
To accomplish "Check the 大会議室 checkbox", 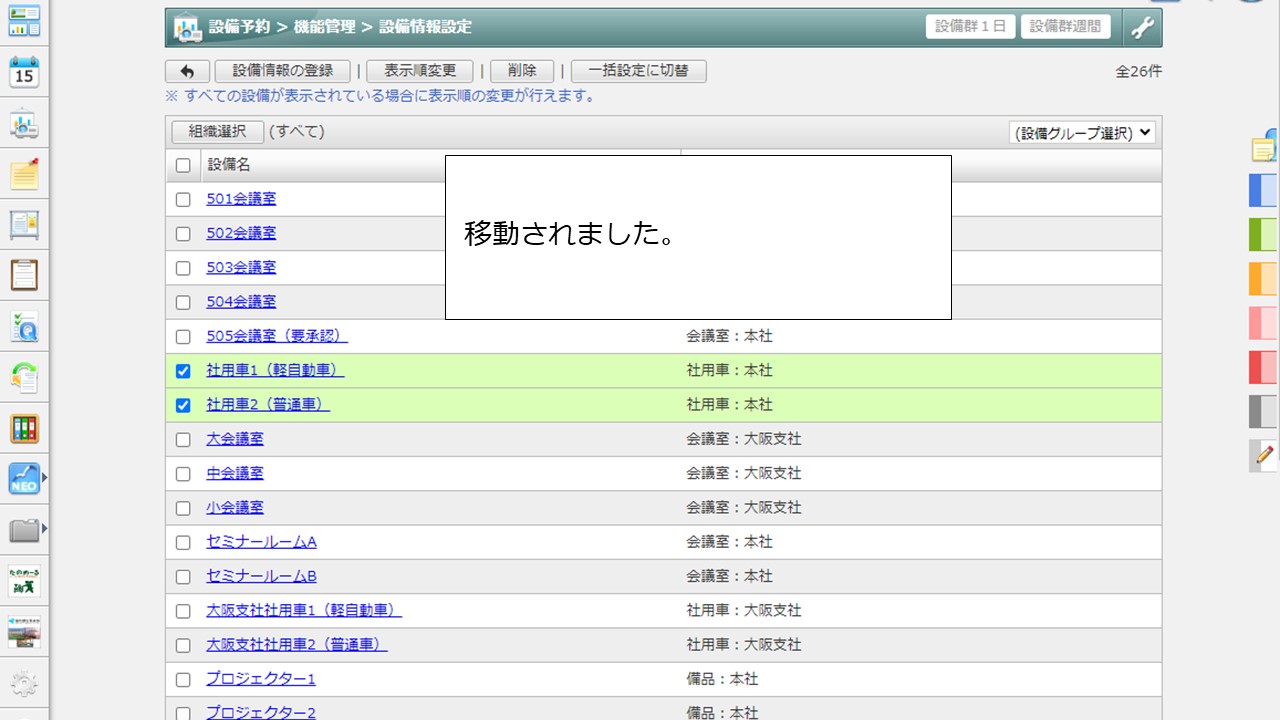I will 183,440.
